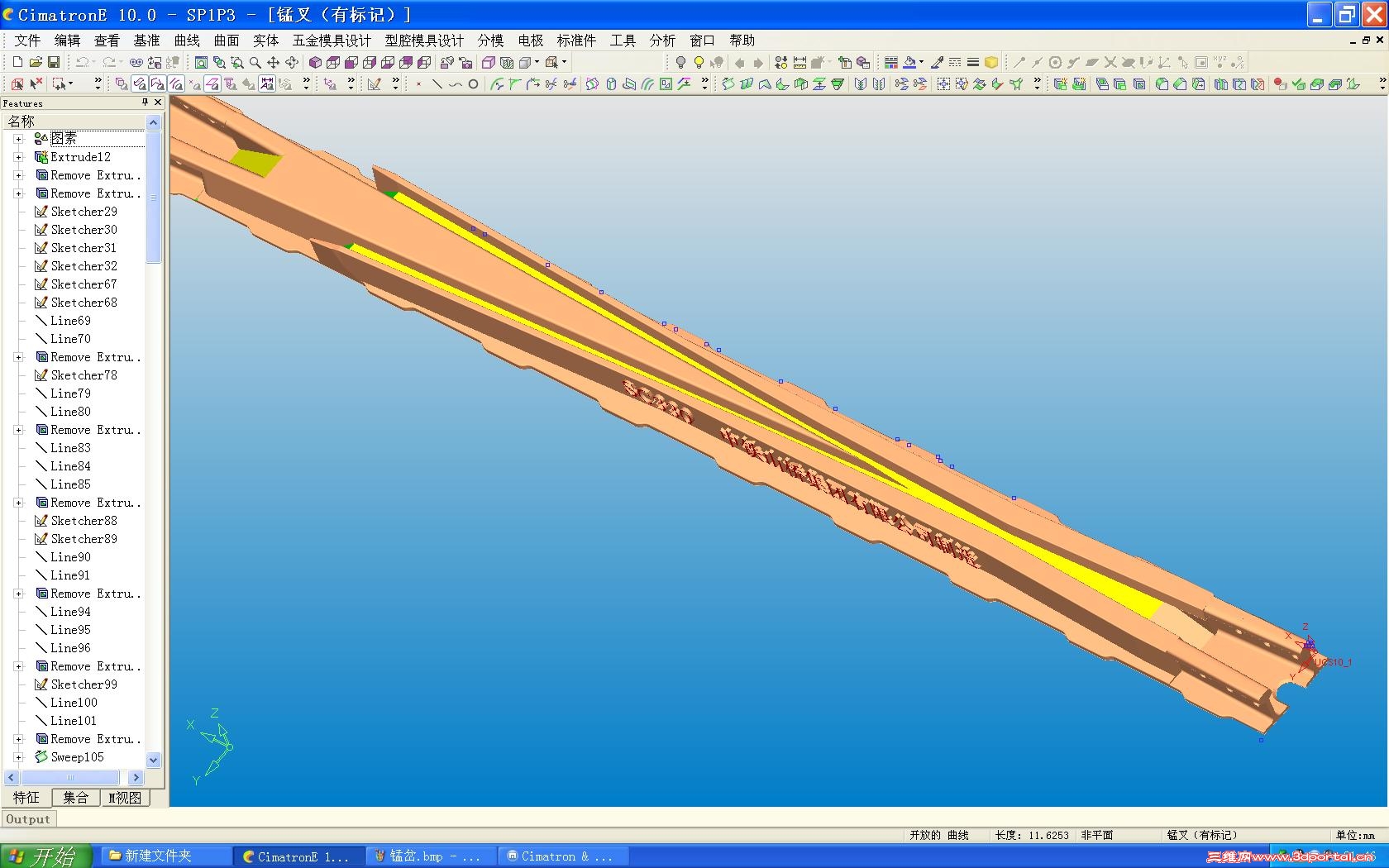This screenshot has height=868, width=1389.
Task: Switch to Cimatron & ... taskbar window
Action: click(562, 856)
